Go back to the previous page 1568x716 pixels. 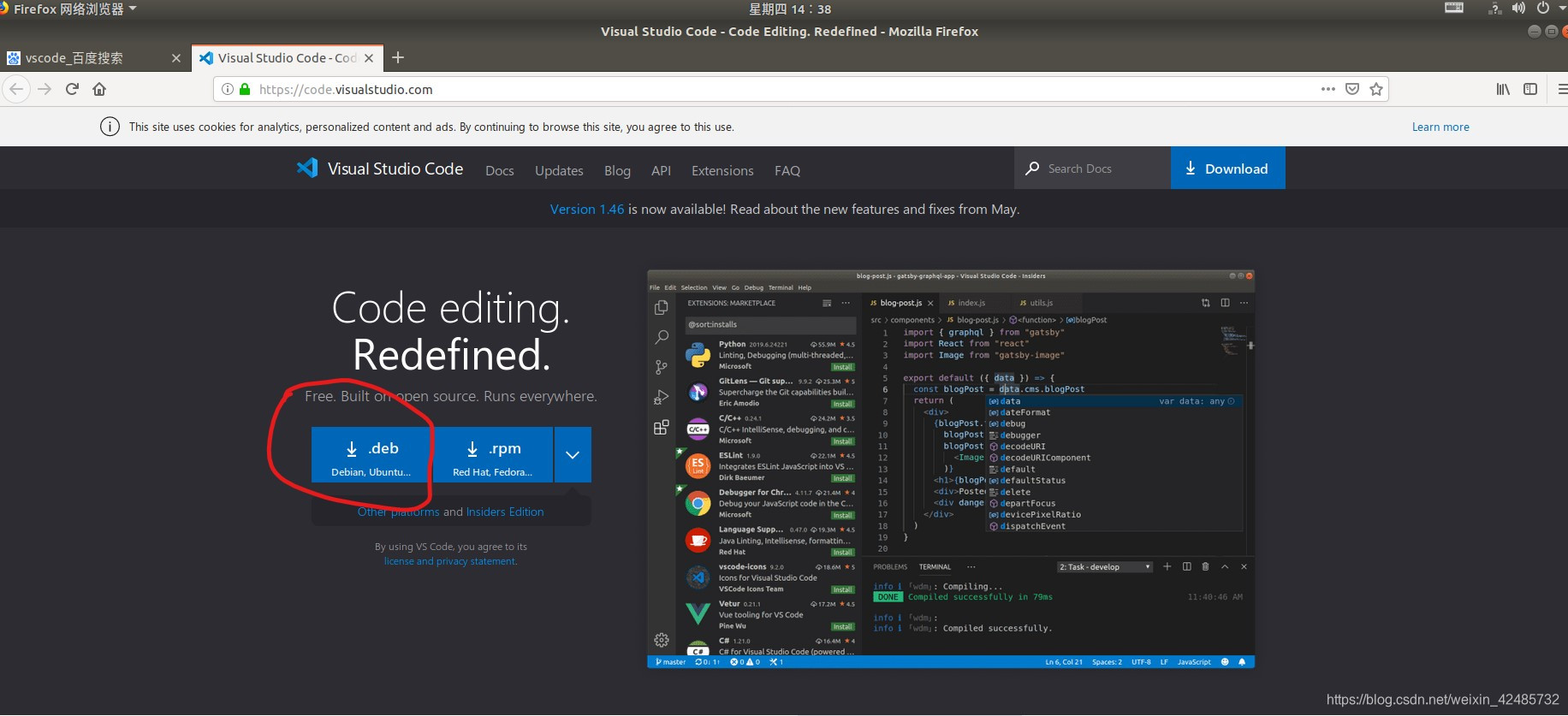pyautogui.click(x=16, y=89)
